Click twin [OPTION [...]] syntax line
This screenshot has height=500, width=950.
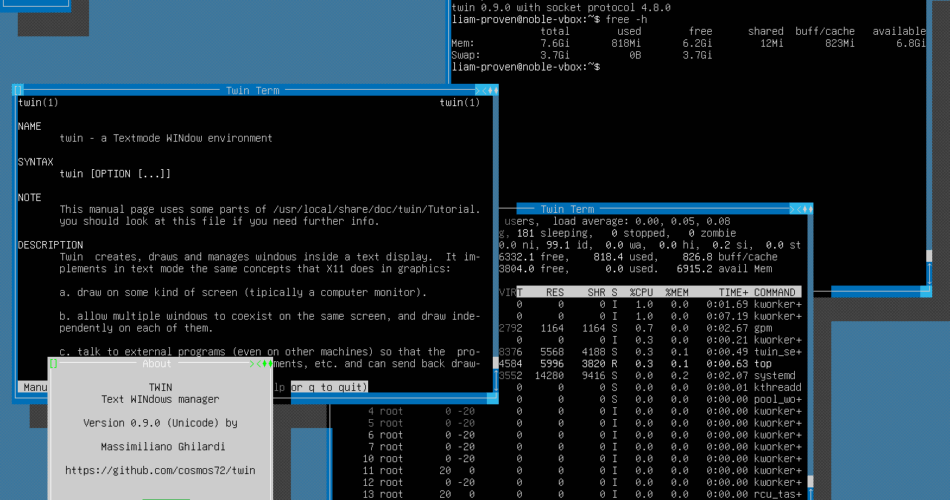(x=115, y=174)
